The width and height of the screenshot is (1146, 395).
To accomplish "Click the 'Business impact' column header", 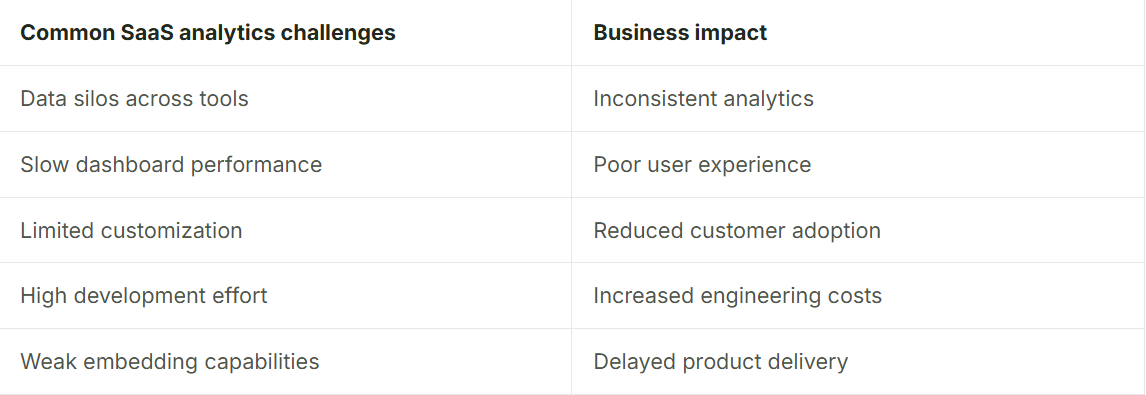I will pos(858,33).
